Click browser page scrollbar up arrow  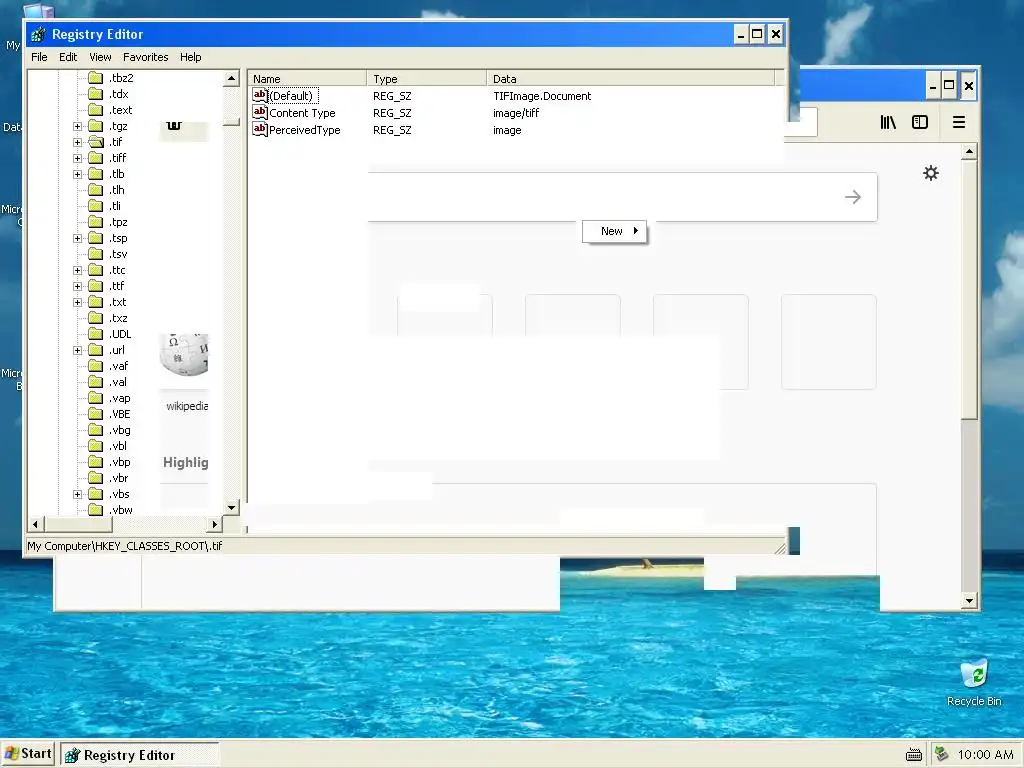click(x=969, y=152)
